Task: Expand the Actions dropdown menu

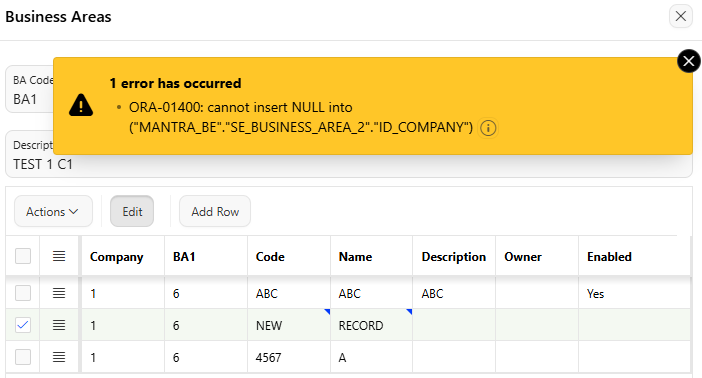Action: pyautogui.click(x=53, y=211)
